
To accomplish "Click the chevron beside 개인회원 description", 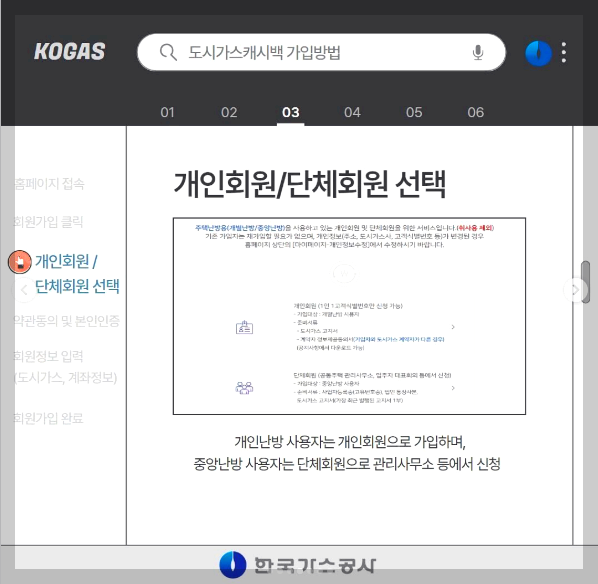I will pyautogui.click(x=453, y=327).
